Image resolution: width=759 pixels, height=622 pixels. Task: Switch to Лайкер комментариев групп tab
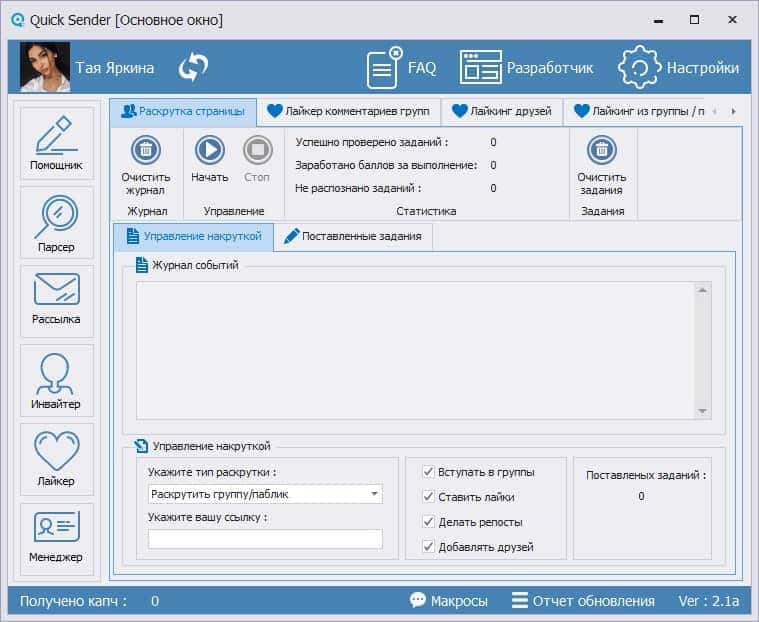coord(349,111)
